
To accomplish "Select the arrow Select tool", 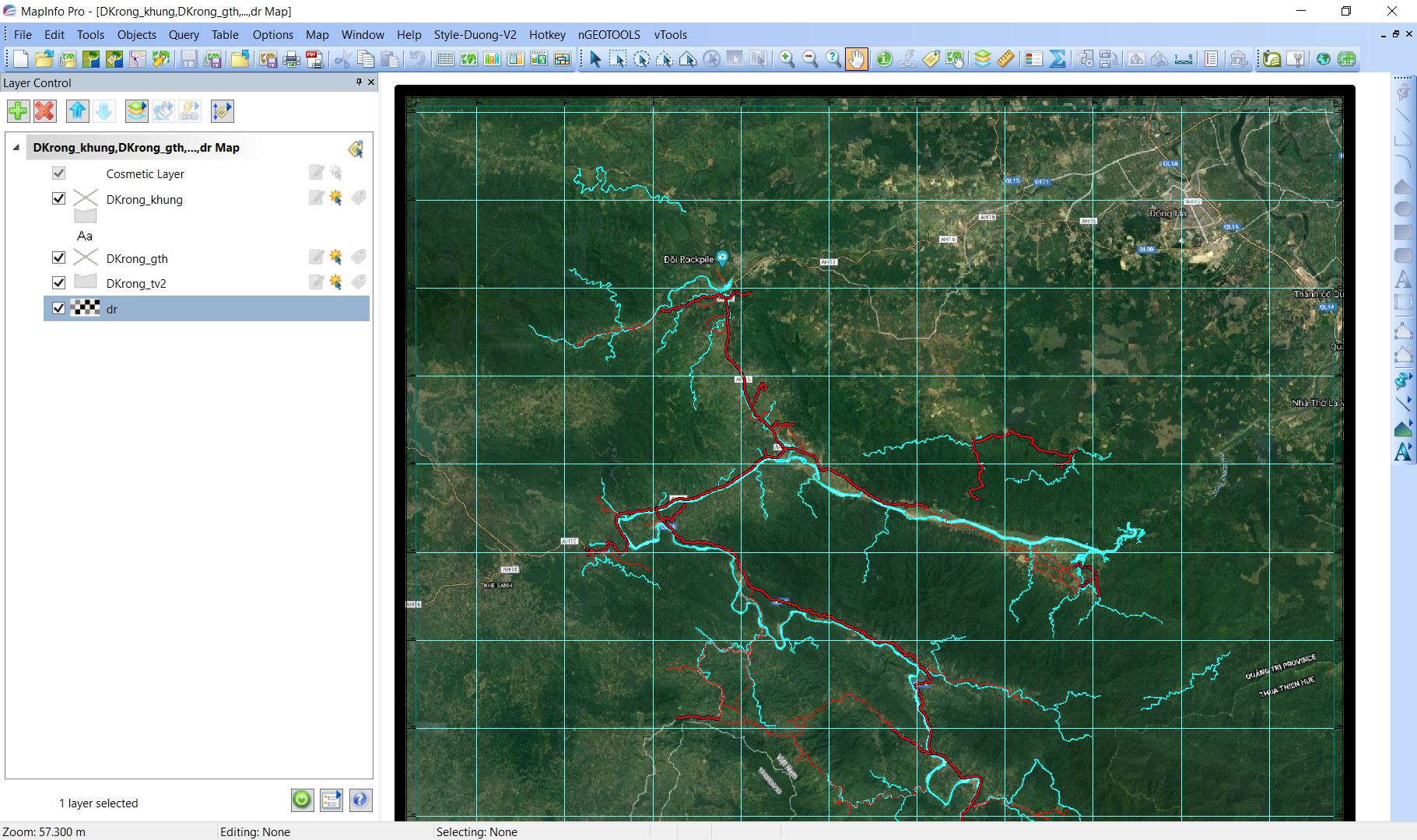I will [x=595, y=59].
